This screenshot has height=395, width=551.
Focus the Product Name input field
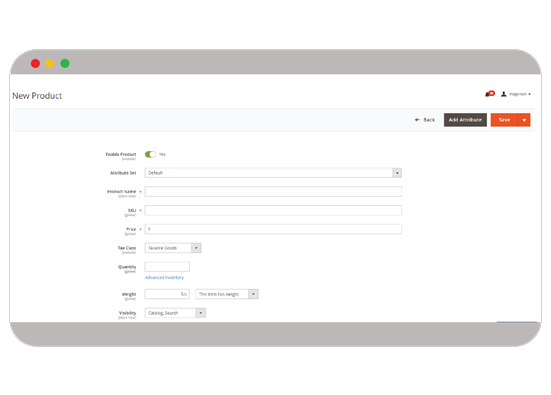pyautogui.click(x=273, y=192)
